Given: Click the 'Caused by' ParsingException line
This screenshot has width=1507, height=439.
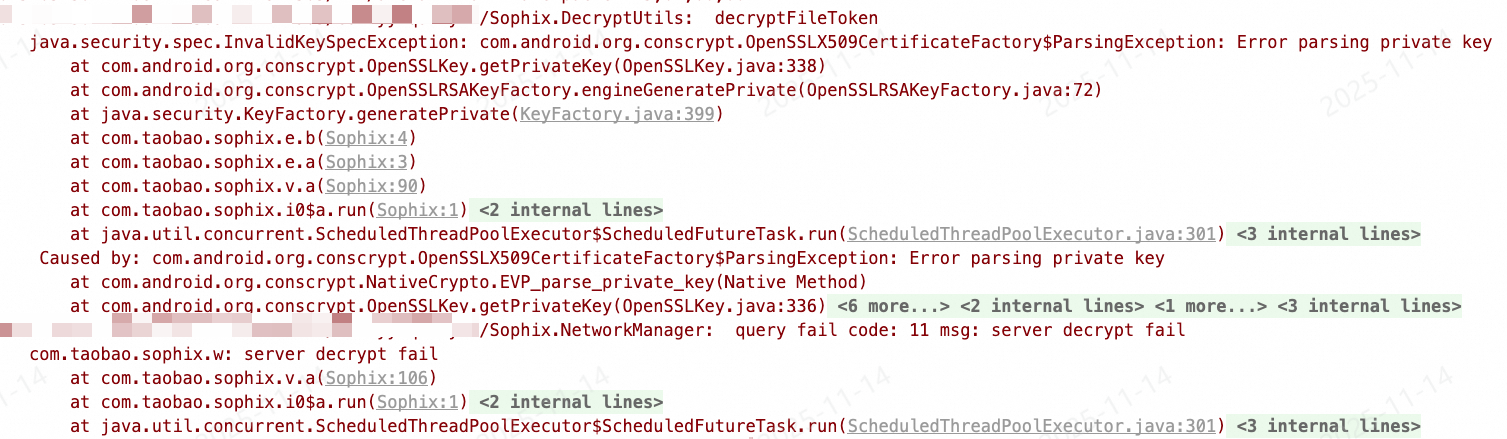Looking at the screenshot, I should [600, 258].
